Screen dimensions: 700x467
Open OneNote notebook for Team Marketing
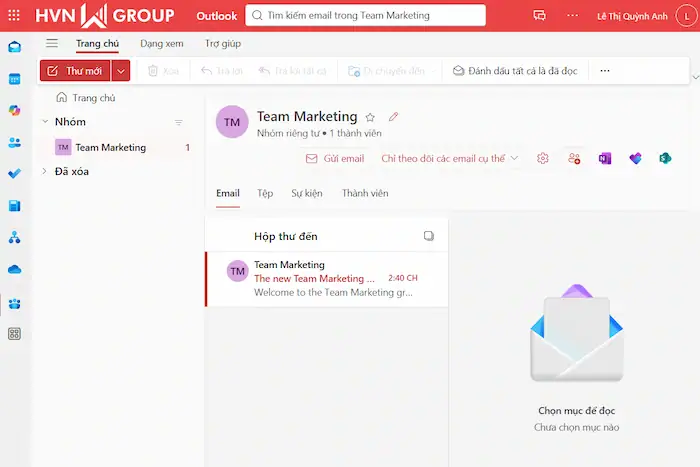(605, 158)
